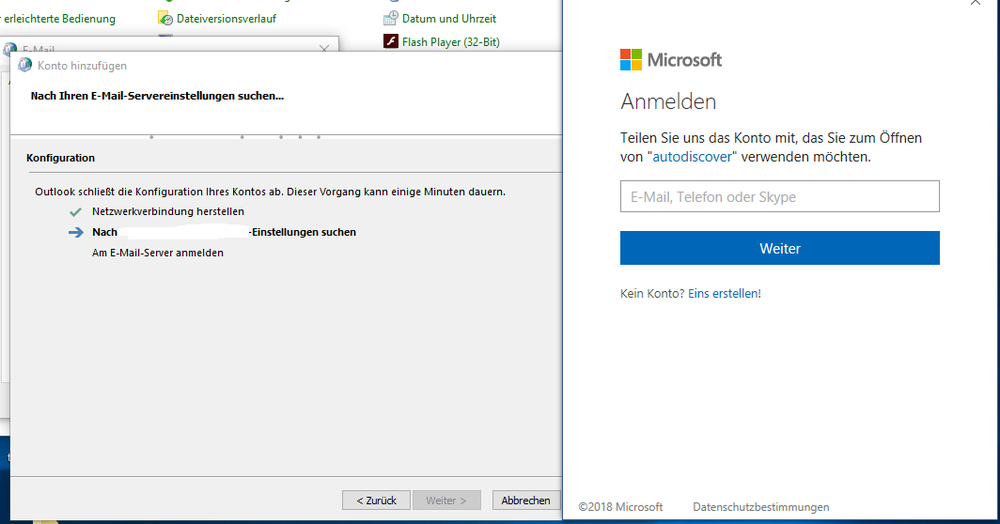This screenshot has width=1000, height=524.
Task: Close the Microsoft Anmelden sign-in window
Action: click(975, 3)
